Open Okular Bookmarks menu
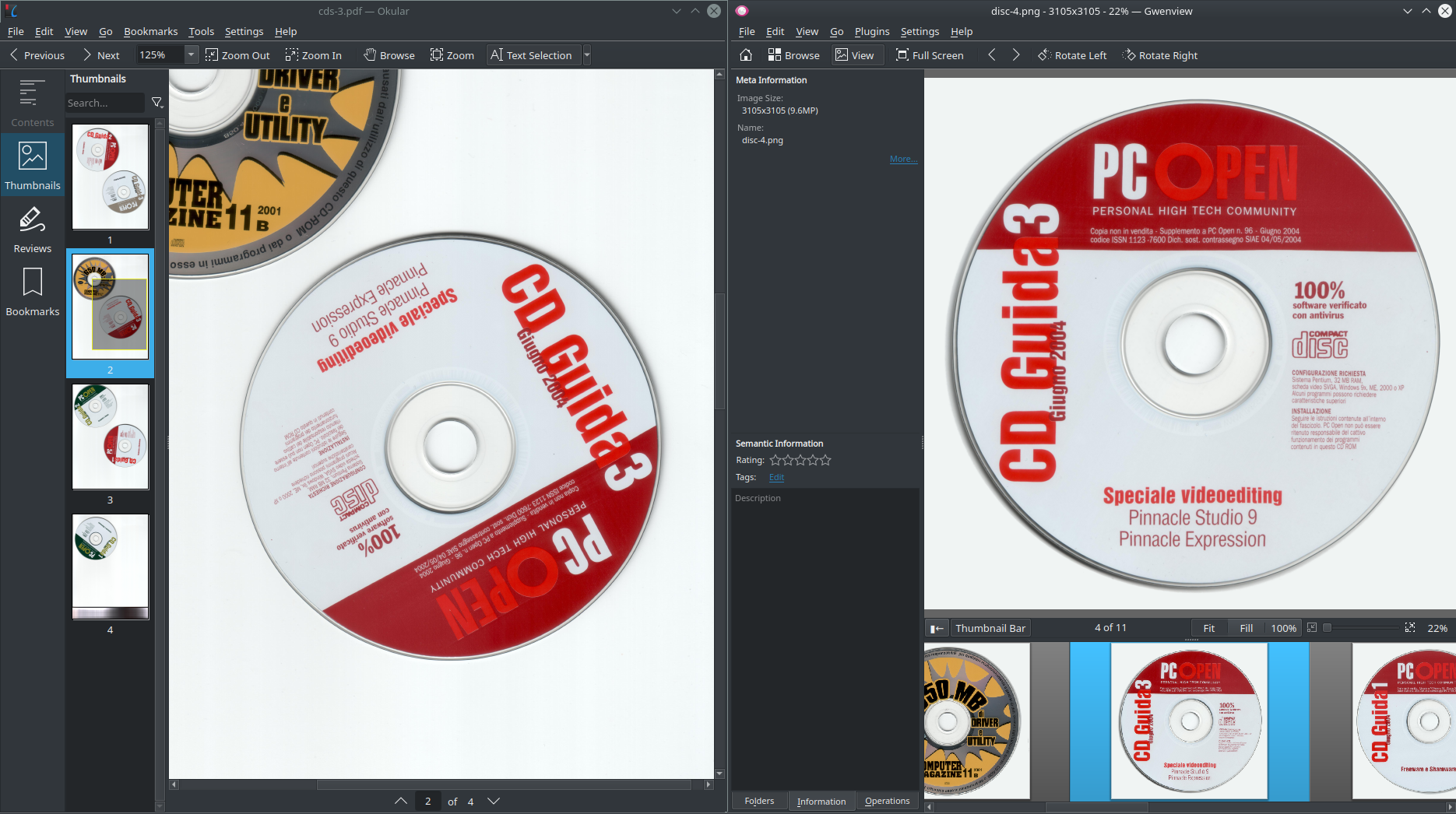The width and height of the screenshot is (1456, 814). pyautogui.click(x=150, y=31)
